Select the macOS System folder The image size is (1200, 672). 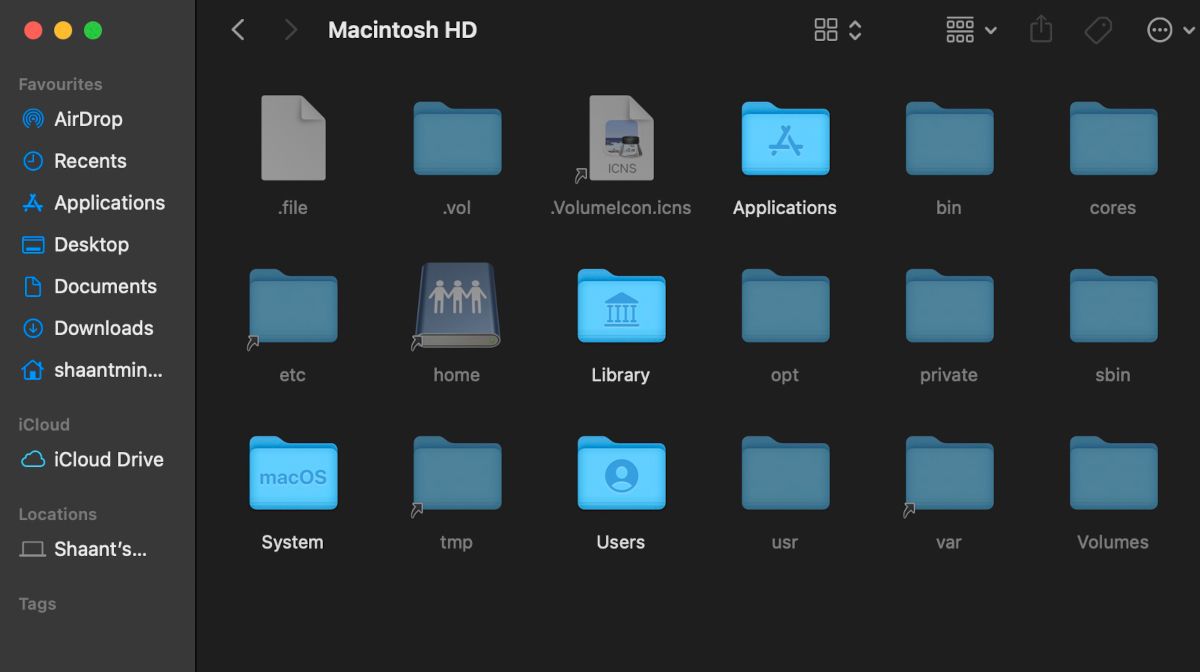coord(293,474)
